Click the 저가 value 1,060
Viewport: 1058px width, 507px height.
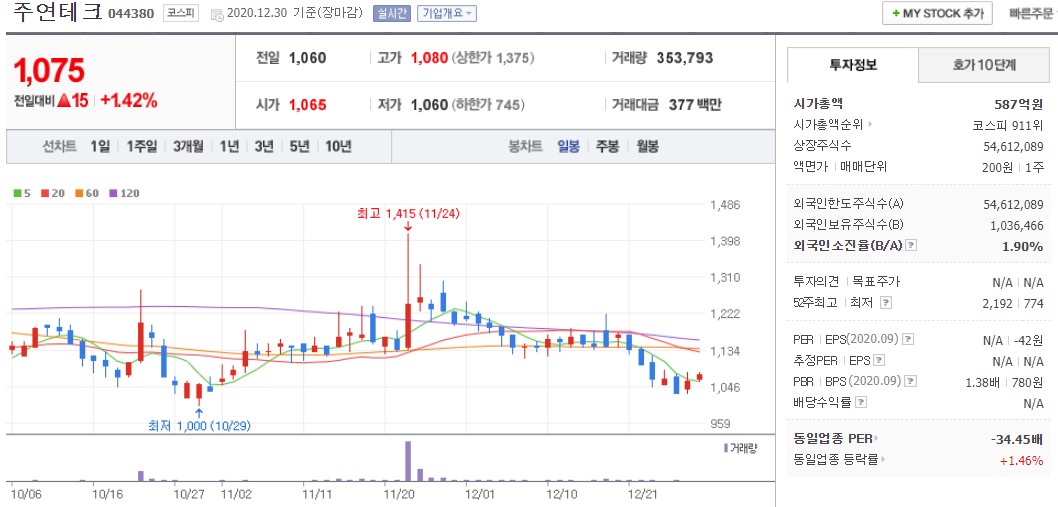click(x=429, y=105)
